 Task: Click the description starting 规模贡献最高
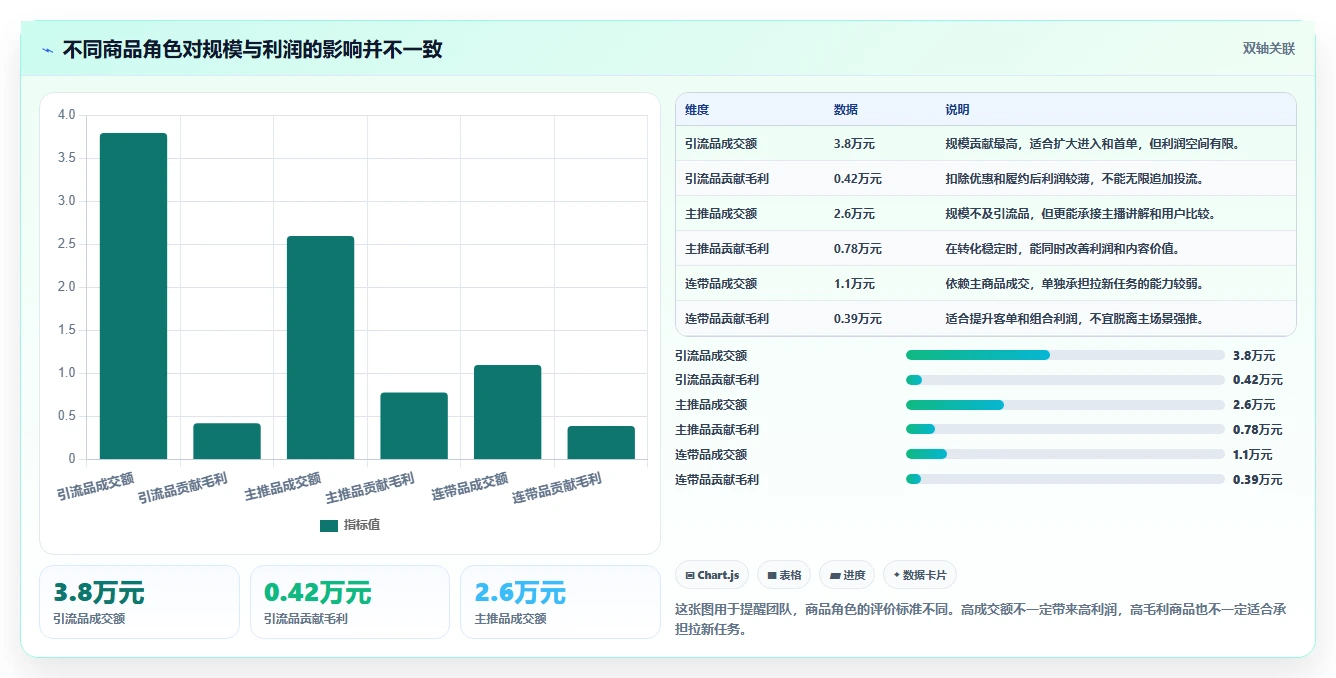point(1095,144)
